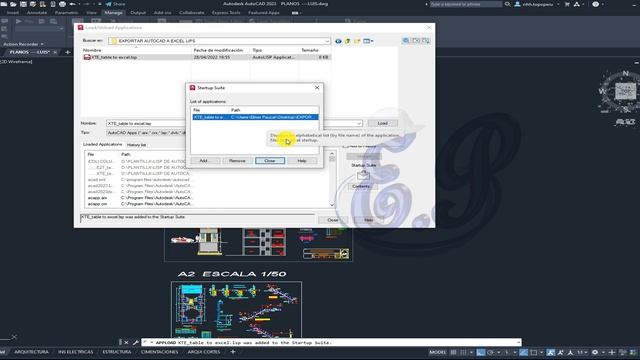This screenshot has width=640, height=360.
Task: Click the Record play icon in Action Recorder
Action: click(x=19, y=21)
